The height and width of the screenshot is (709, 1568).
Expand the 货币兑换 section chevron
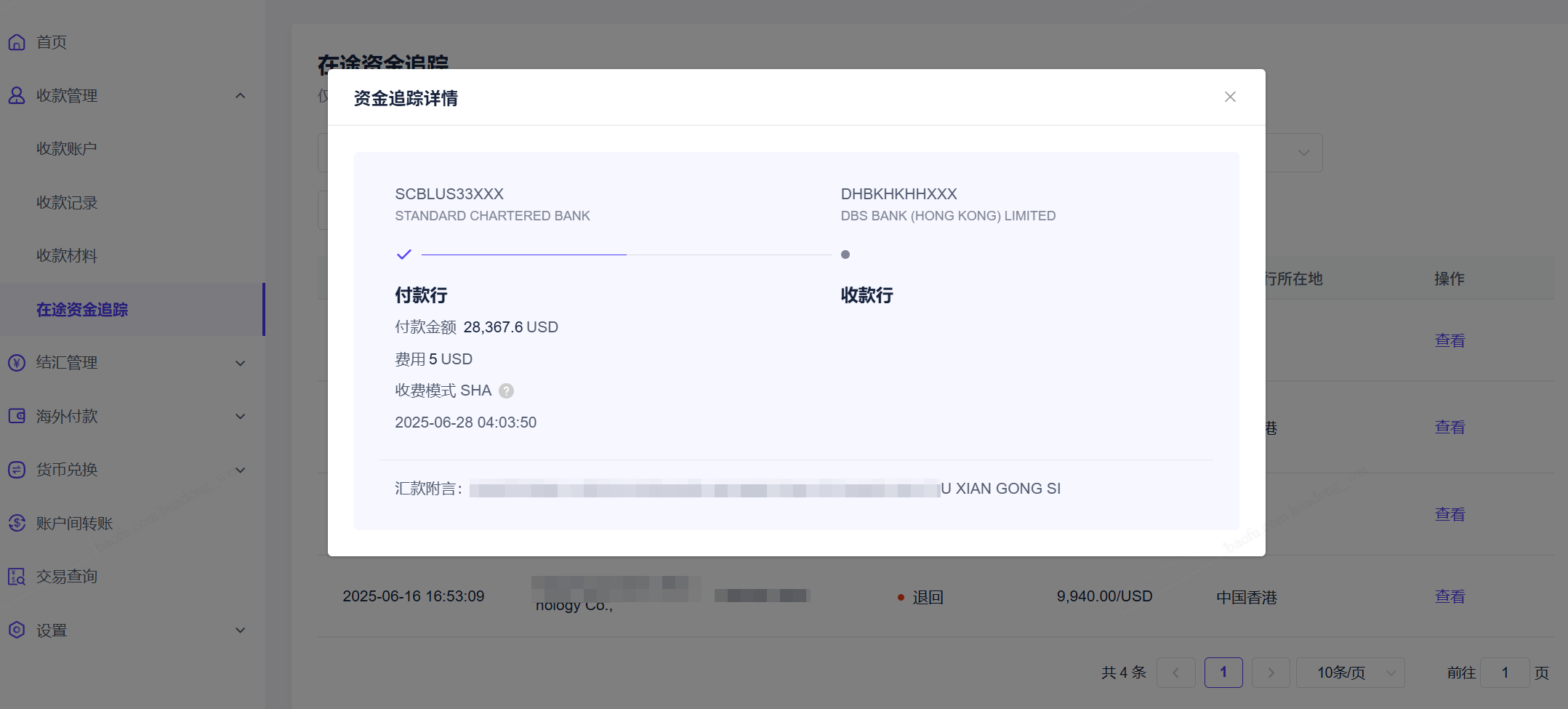click(x=241, y=470)
